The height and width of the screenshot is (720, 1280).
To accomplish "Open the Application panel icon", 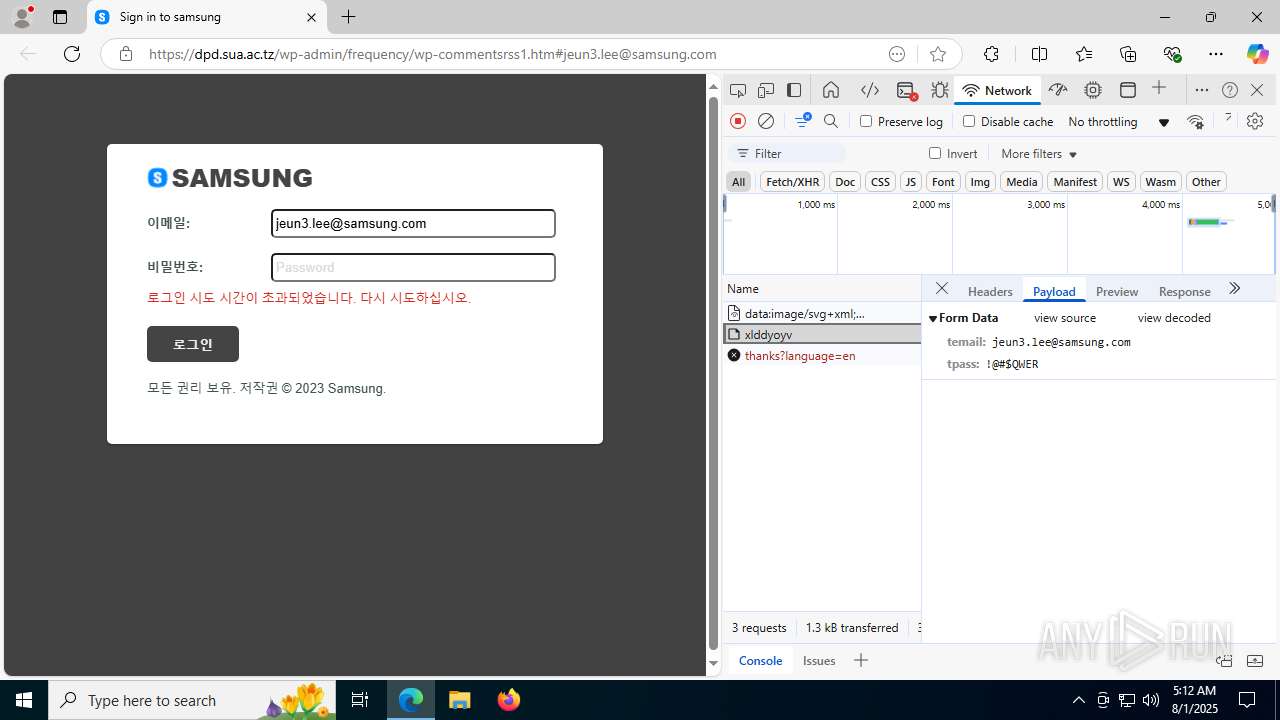I will coord(1128,90).
